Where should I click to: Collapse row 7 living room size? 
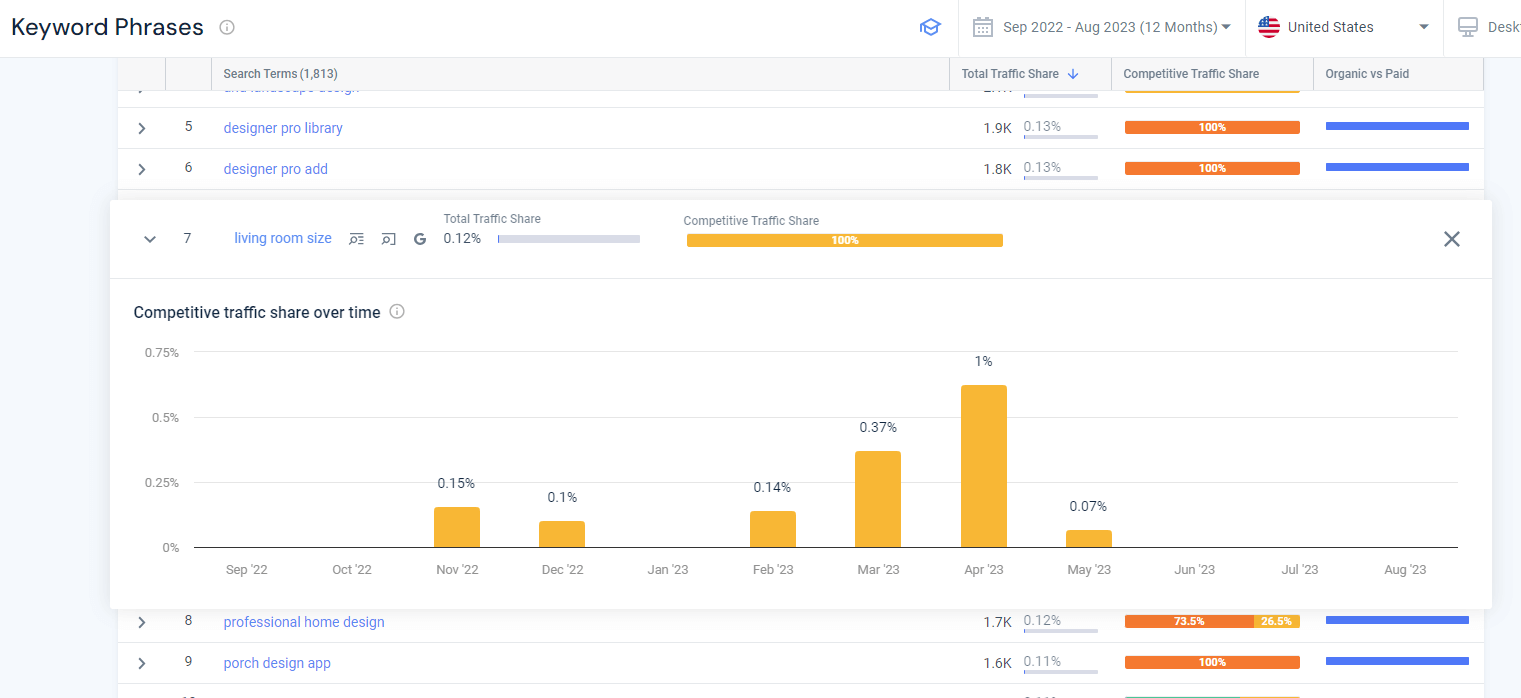[150, 239]
